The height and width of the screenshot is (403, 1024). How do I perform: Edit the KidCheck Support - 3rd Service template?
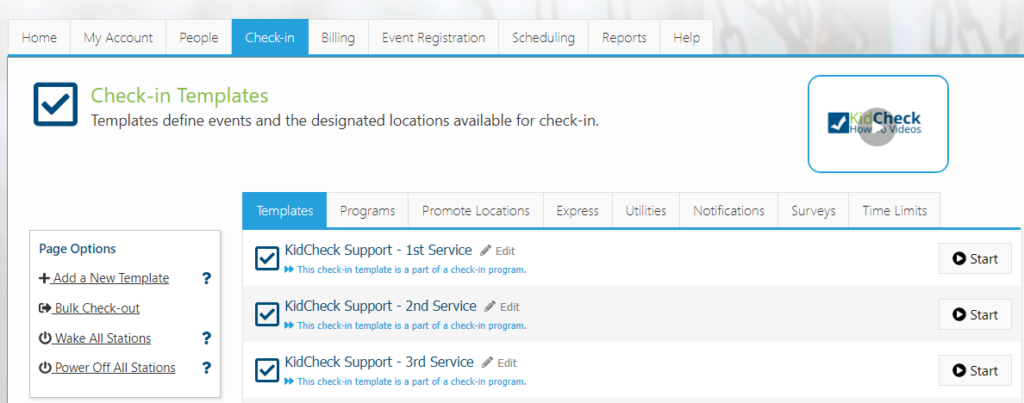500,363
